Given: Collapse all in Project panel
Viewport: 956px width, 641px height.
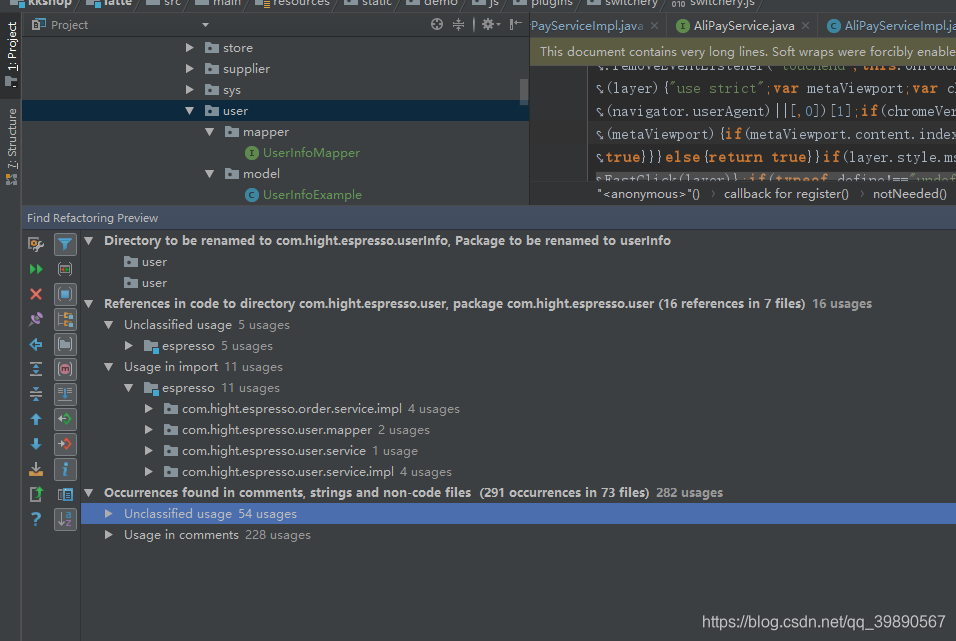Looking at the screenshot, I should pos(458,24).
